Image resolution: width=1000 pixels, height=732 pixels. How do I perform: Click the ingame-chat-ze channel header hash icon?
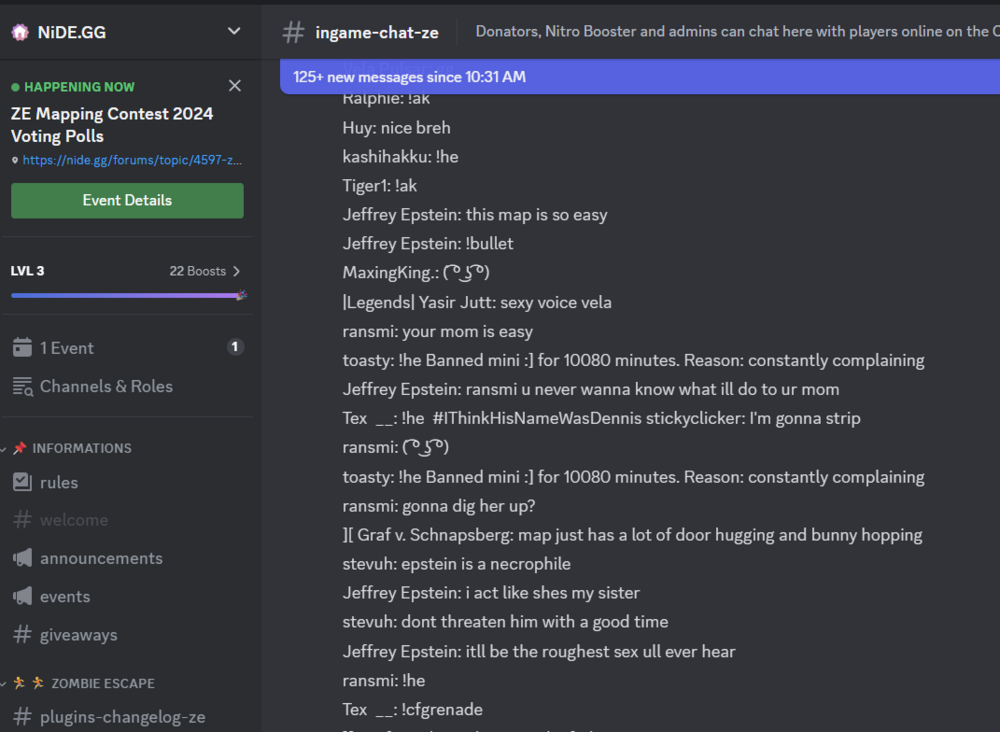pos(293,32)
